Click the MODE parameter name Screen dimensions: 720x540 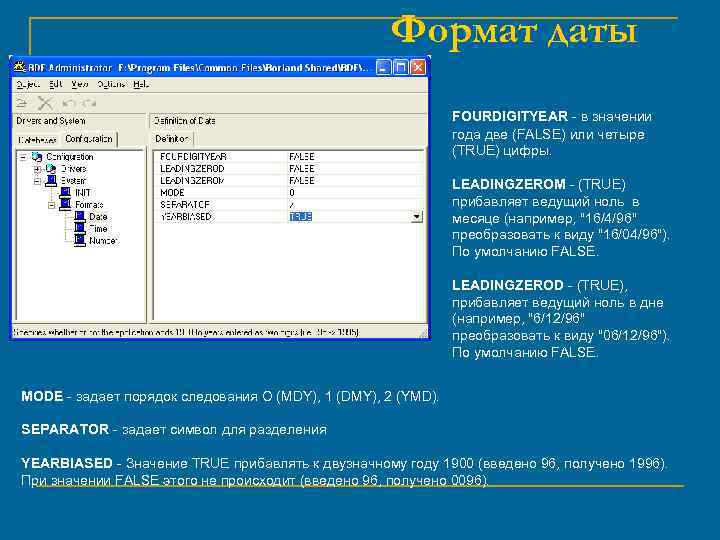coord(172,192)
